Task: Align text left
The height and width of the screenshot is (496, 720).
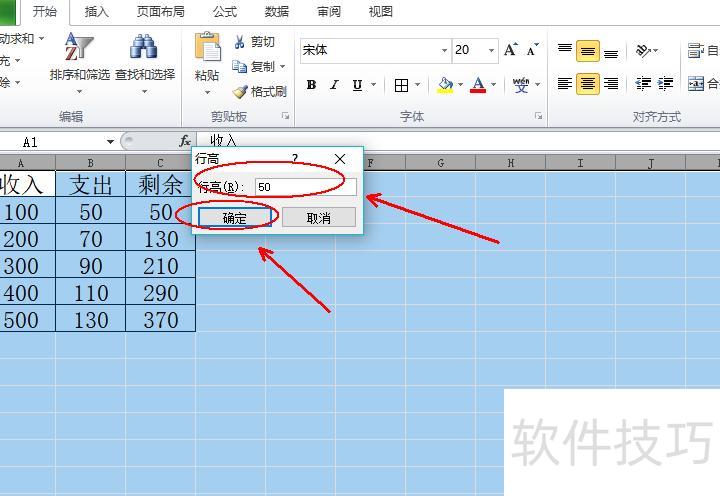Action: coord(565,84)
